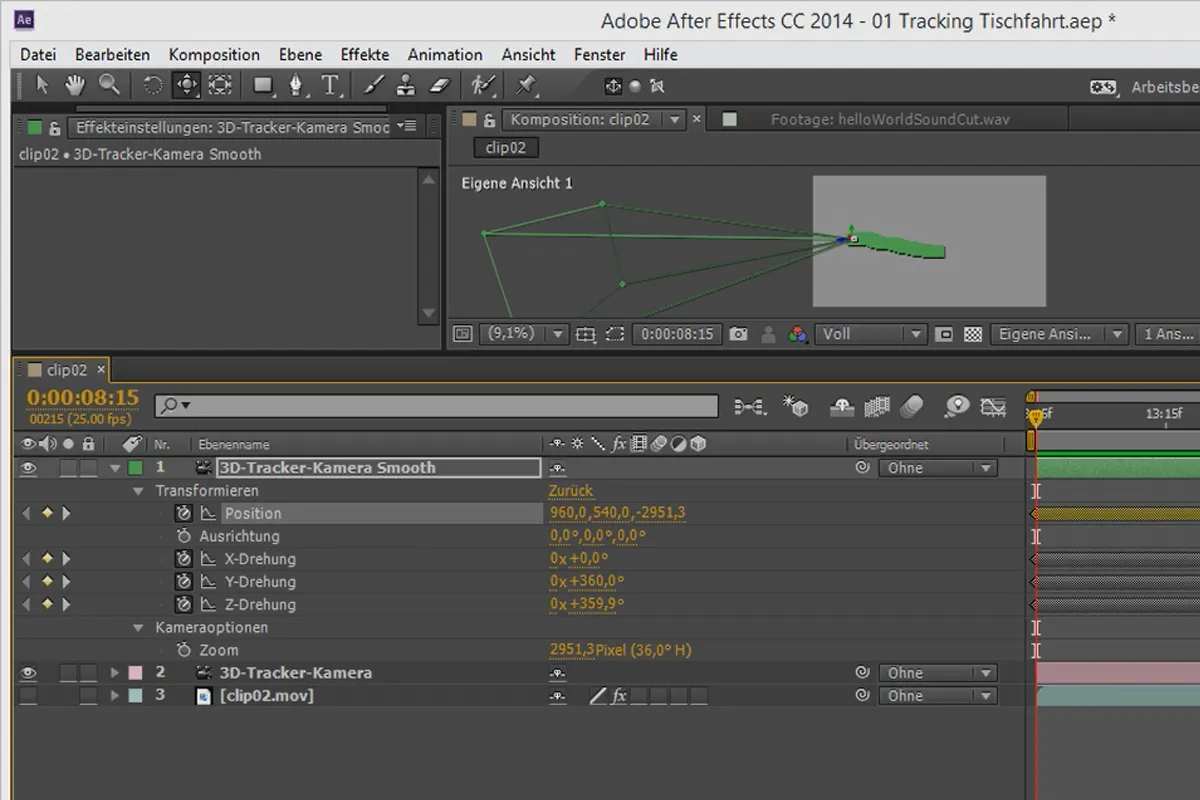
Task: Select the Hand tool
Action: [x=75, y=85]
